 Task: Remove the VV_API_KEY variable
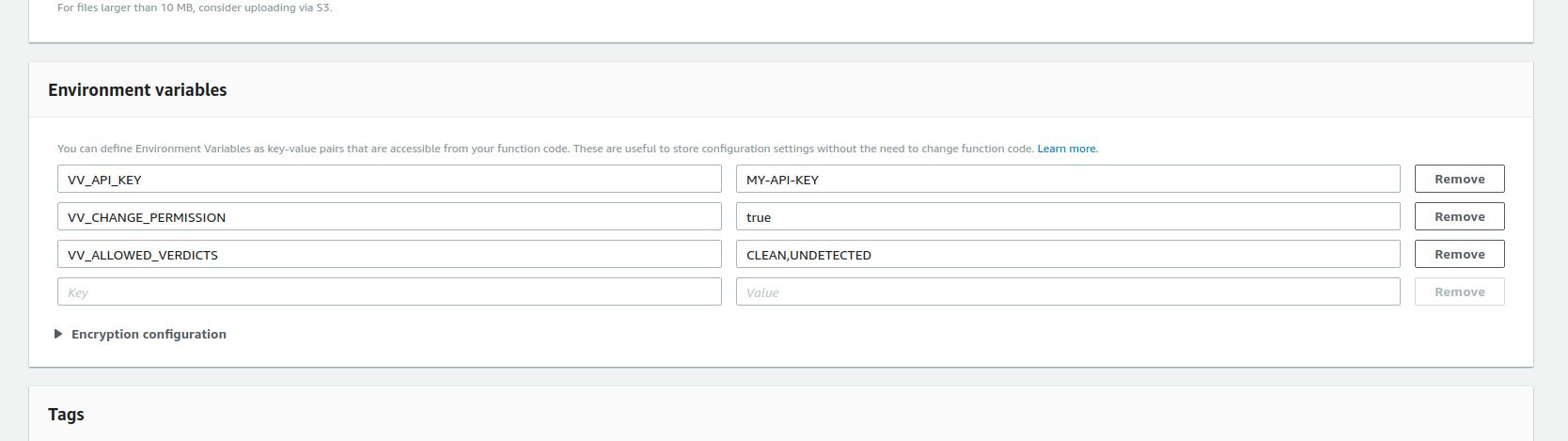point(1459,179)
